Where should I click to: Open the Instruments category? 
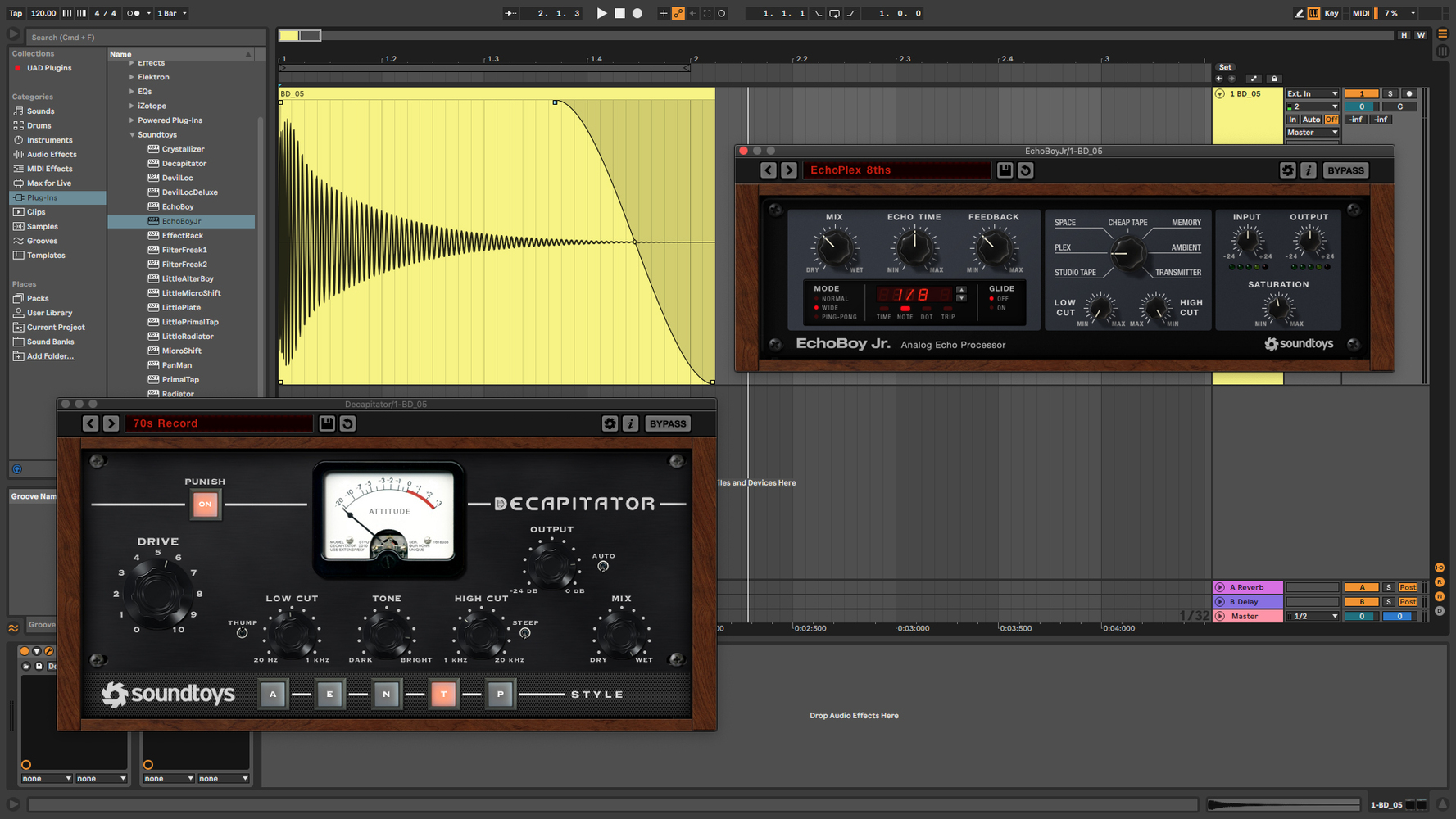[x=49, y=140]
